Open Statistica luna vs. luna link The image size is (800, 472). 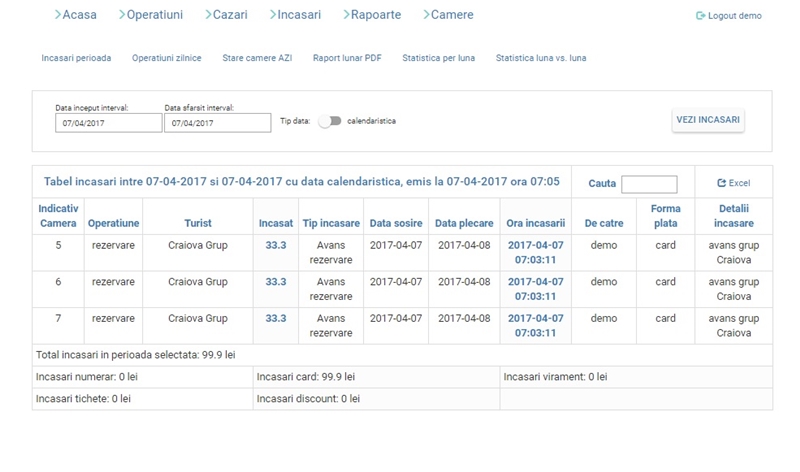(541, 58)
